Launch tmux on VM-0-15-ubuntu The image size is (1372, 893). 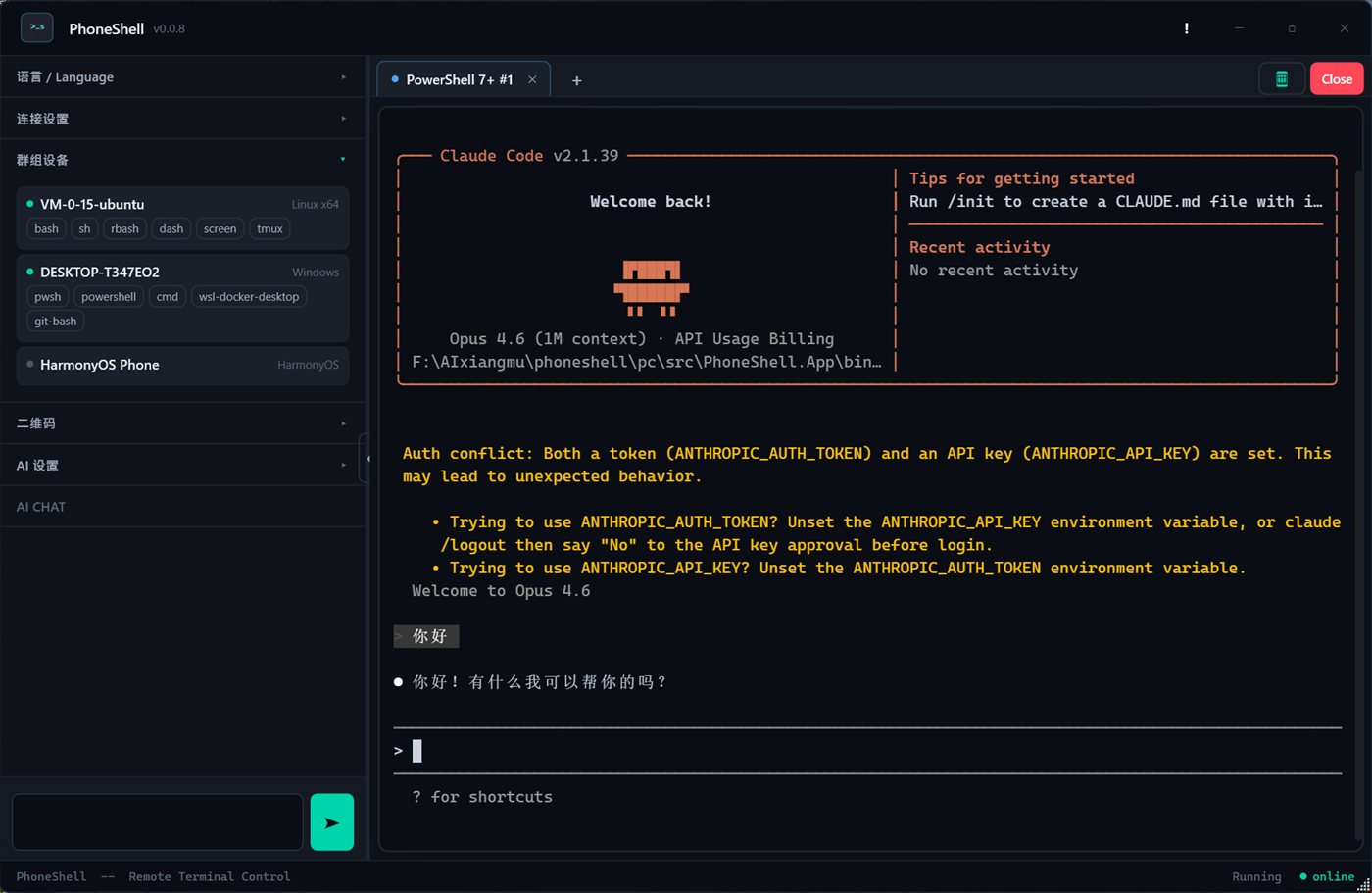[x=269, y=229]
